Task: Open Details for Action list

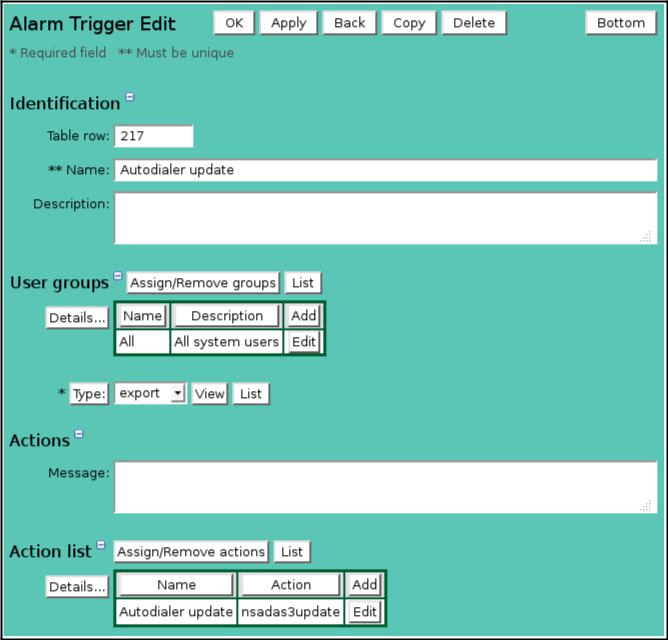Action: click(77, 587)
